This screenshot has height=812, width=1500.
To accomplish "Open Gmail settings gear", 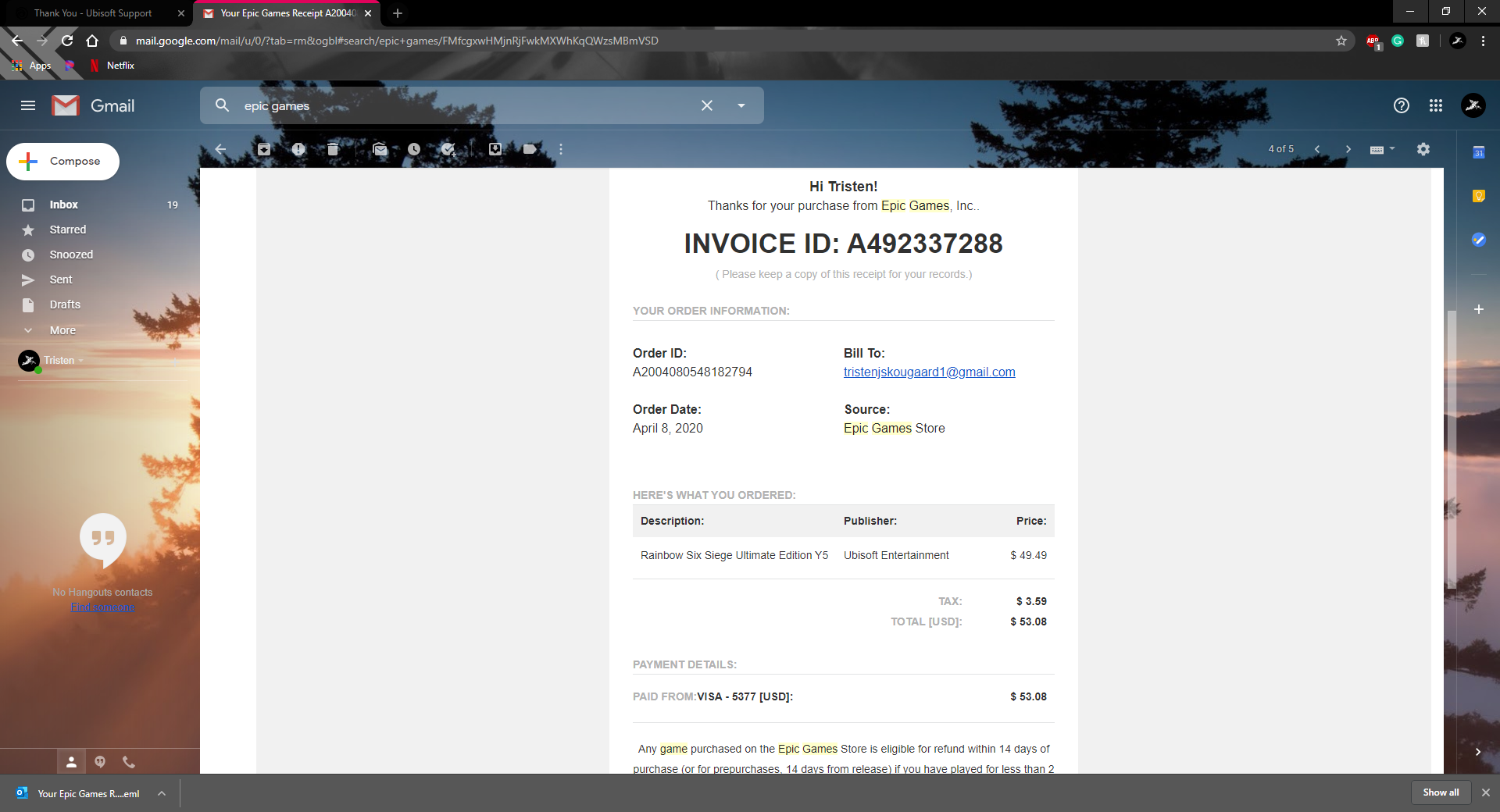I will (1423, 149).
